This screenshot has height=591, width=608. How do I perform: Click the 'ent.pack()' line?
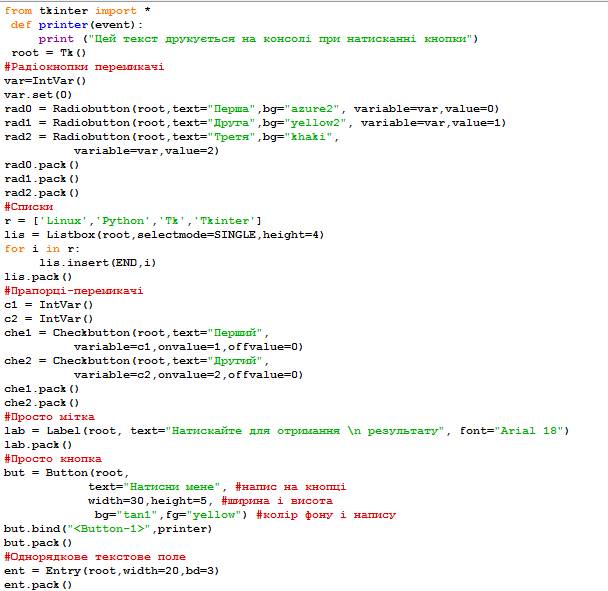[x=38, y=584]
